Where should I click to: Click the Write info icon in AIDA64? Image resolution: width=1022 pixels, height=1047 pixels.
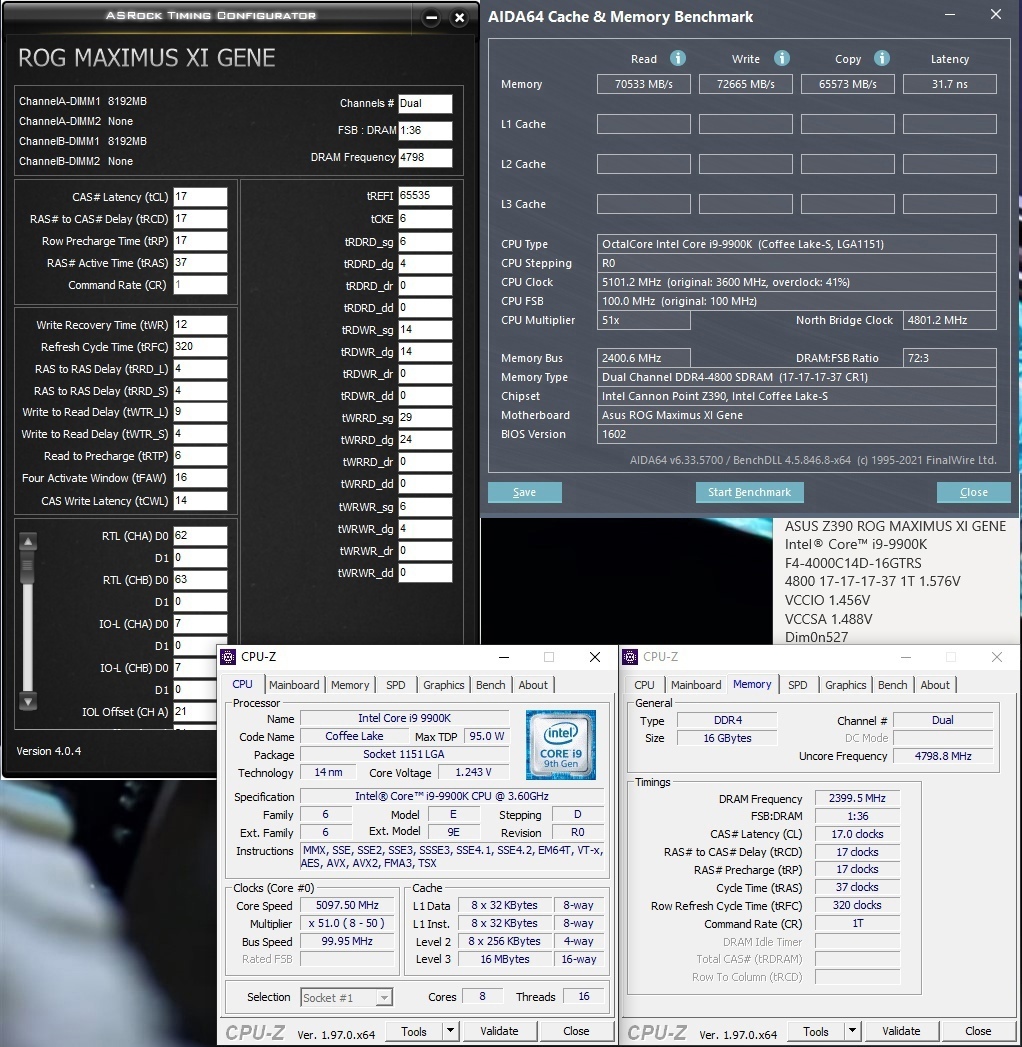tap(782, 58)
